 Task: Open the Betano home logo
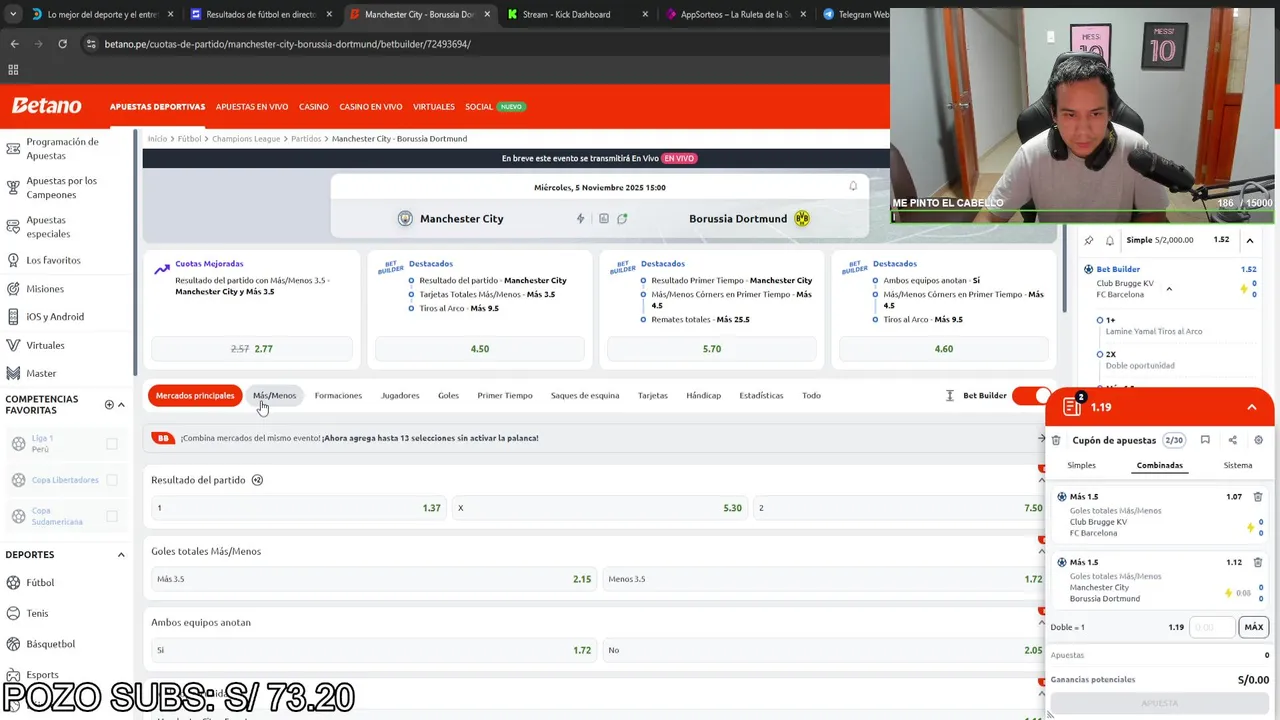pyautogui.click(x=46, y=106)
